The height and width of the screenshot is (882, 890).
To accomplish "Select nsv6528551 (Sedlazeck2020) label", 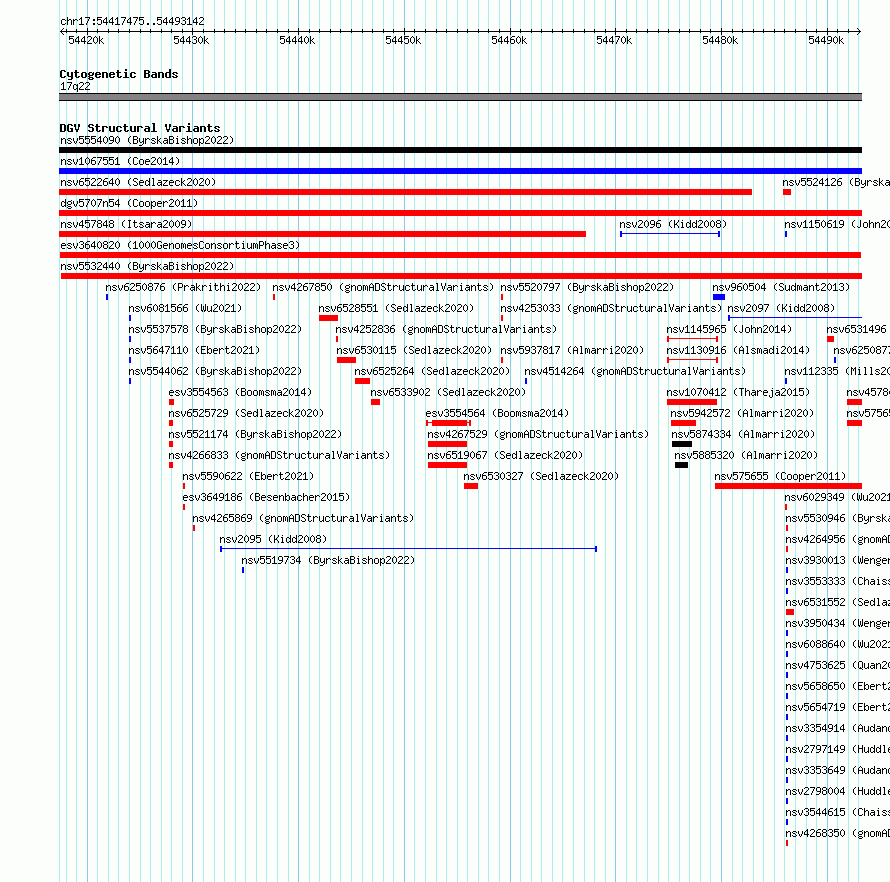I will 396,308.
